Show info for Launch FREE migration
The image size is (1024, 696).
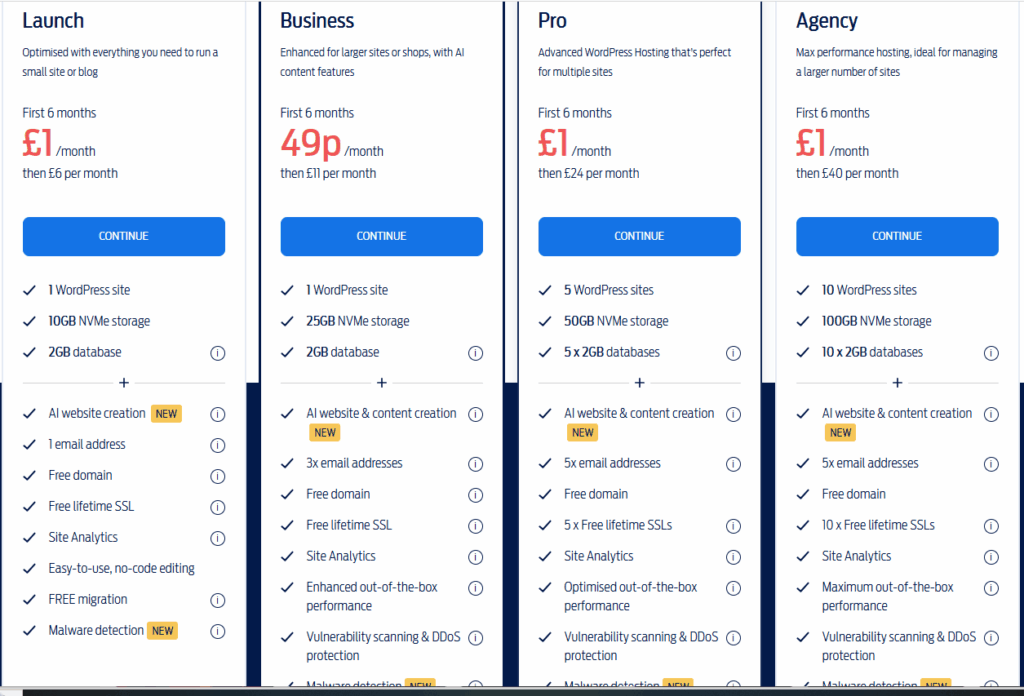[217, 600]
